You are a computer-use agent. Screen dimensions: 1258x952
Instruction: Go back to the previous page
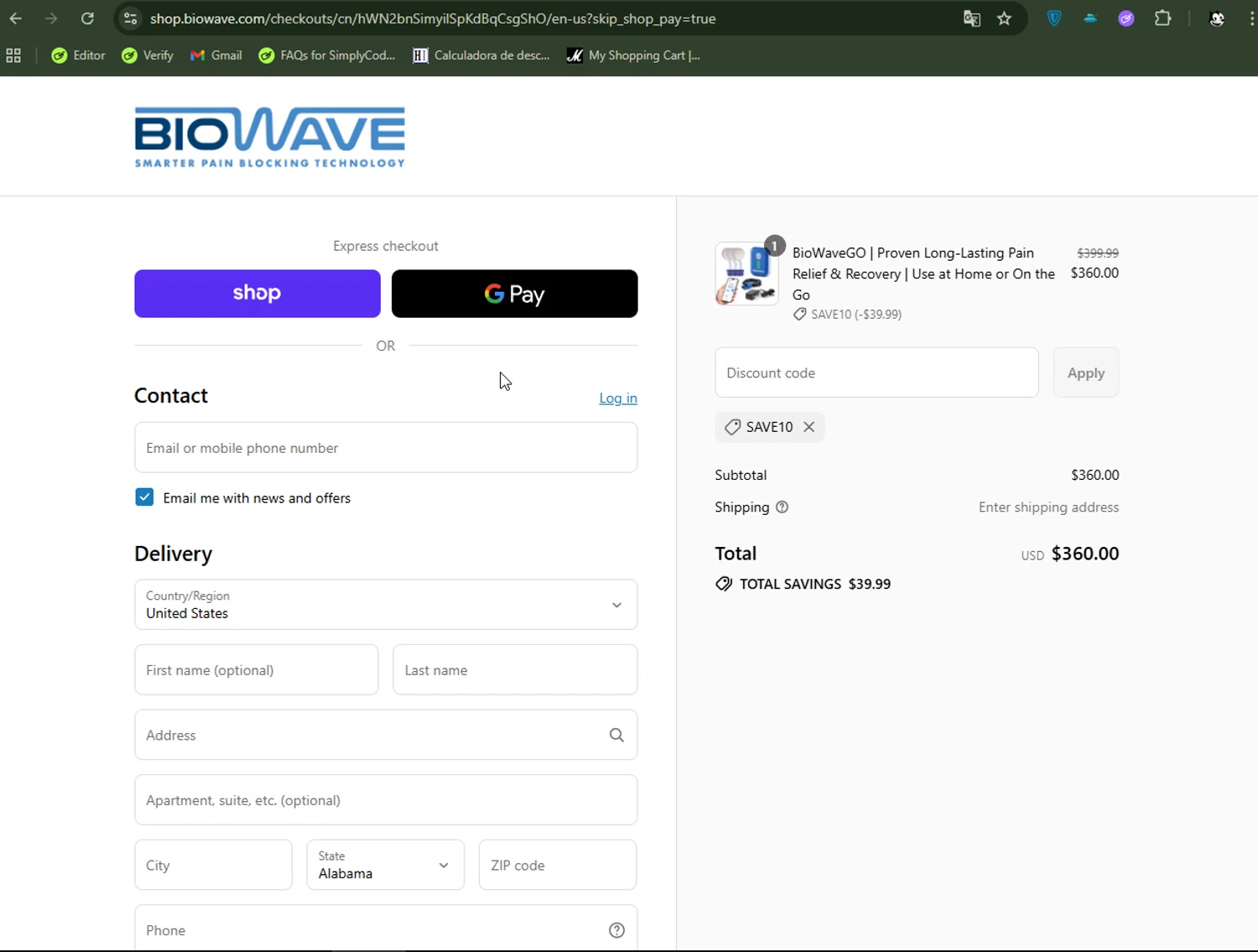tap(15, 18)
